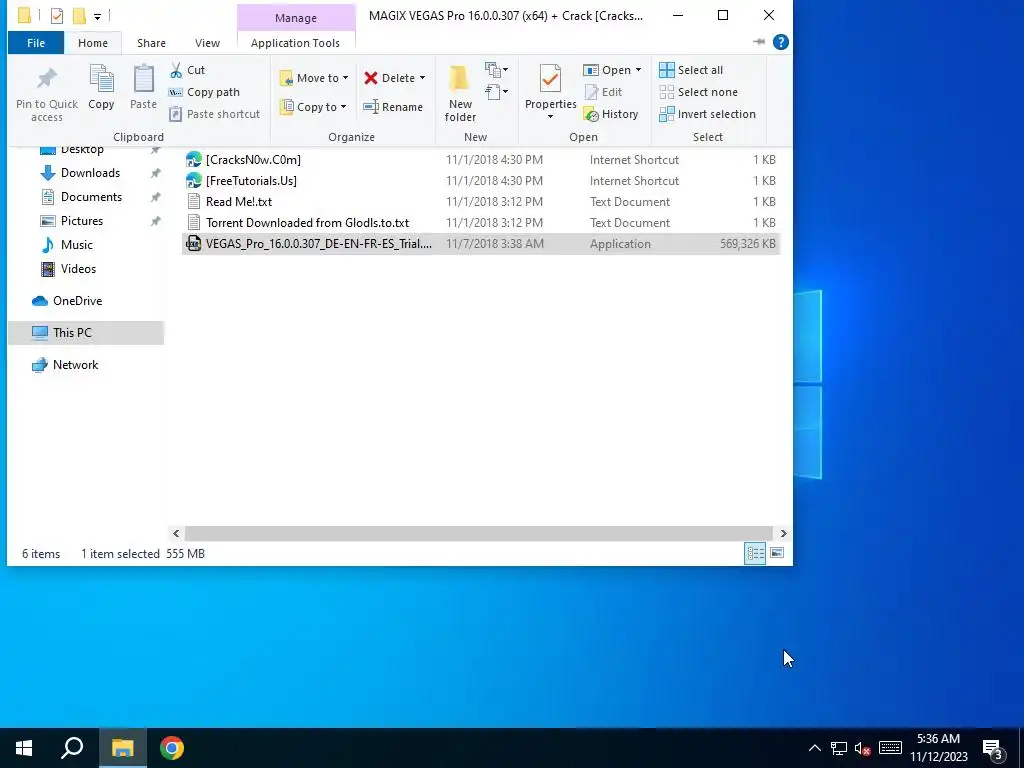Open the File menu tab
This screenshot has width=1024, height=768.
click(x=36, y=43)
